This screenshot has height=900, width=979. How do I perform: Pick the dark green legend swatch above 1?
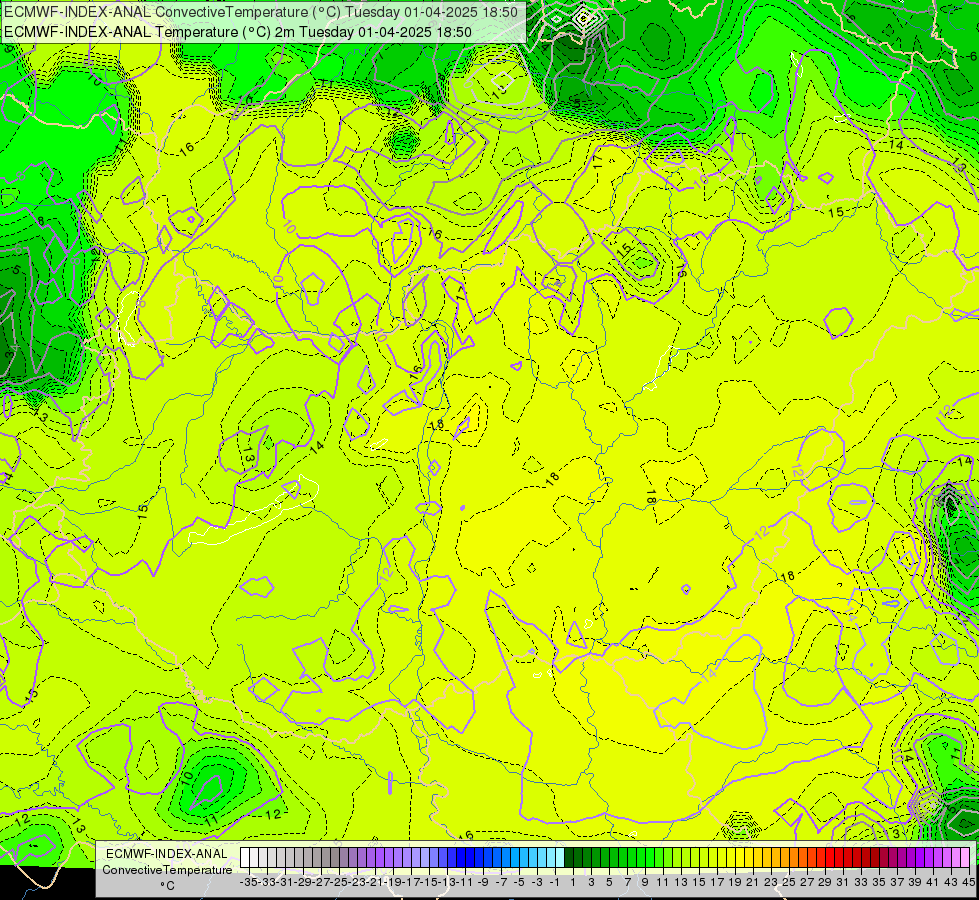tap(569, 858)
